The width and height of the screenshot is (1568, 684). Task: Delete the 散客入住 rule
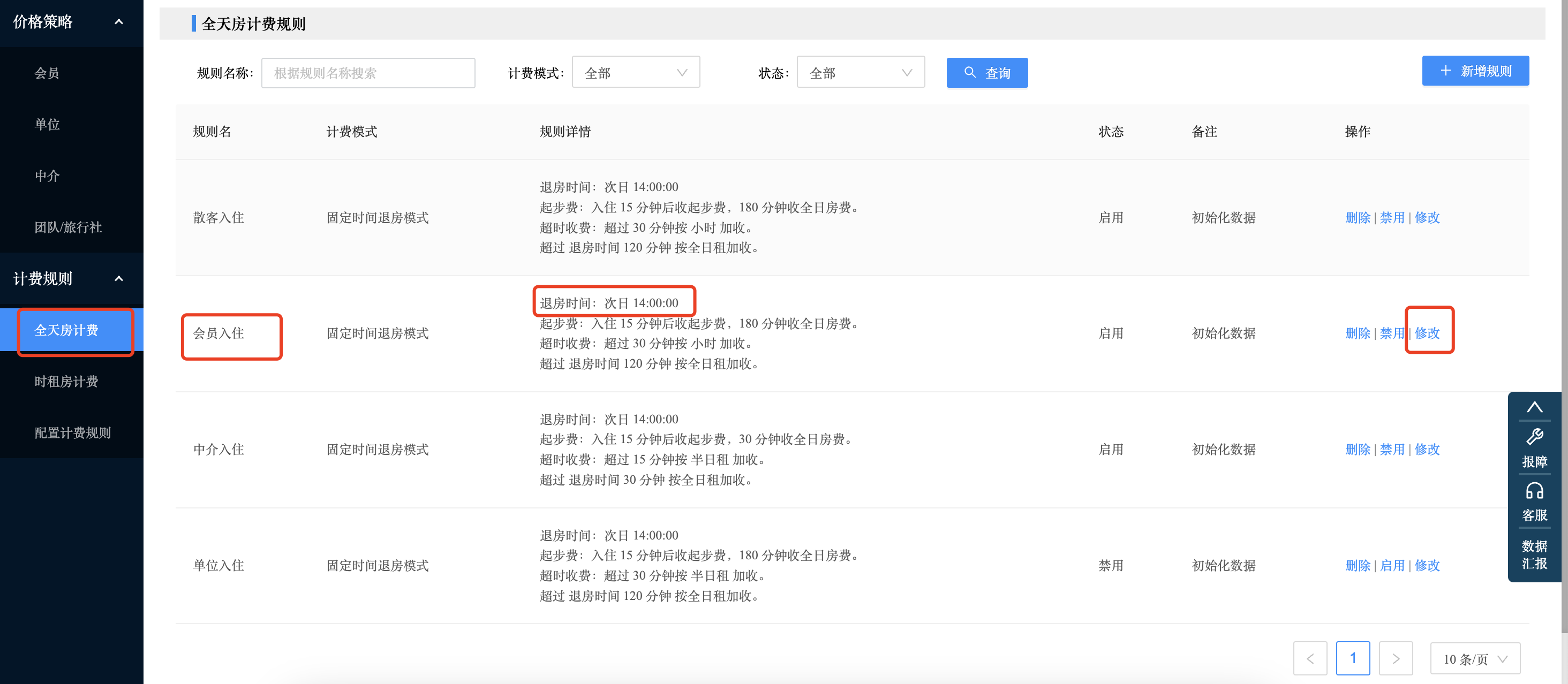[1358, 217]
